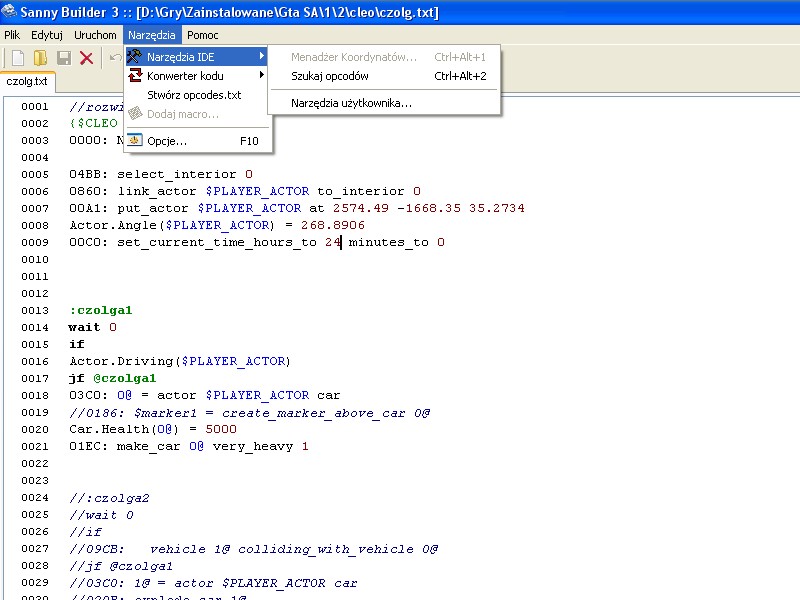
Task: Select Stwórz opcodes.txt menu item
Action: pos(194,95)
